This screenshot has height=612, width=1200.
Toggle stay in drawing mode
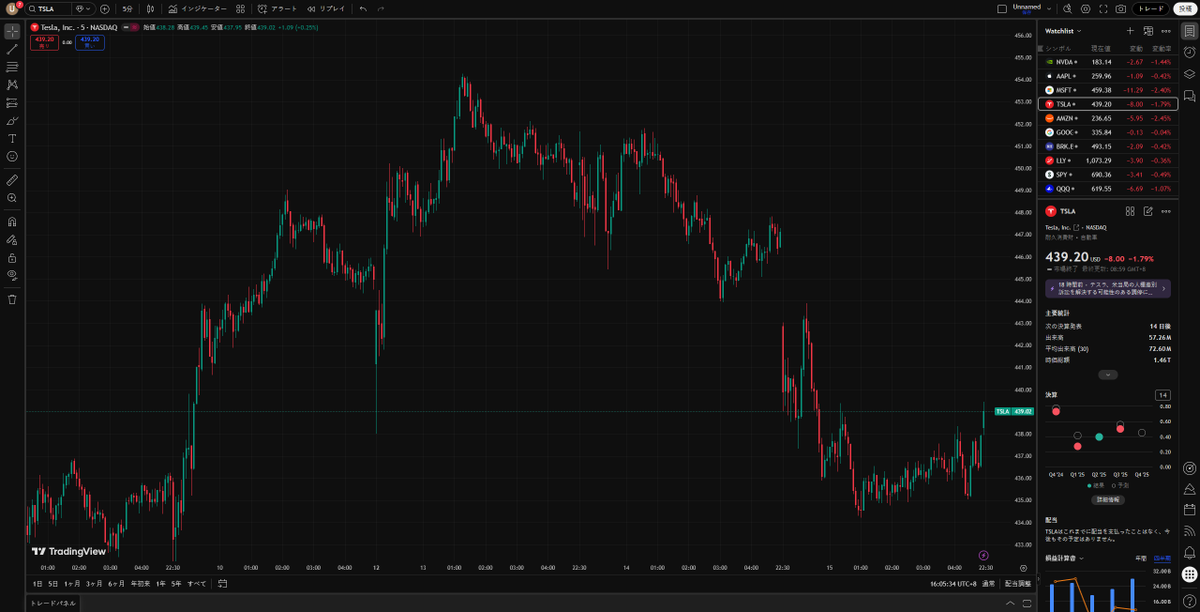coord(12,240)
